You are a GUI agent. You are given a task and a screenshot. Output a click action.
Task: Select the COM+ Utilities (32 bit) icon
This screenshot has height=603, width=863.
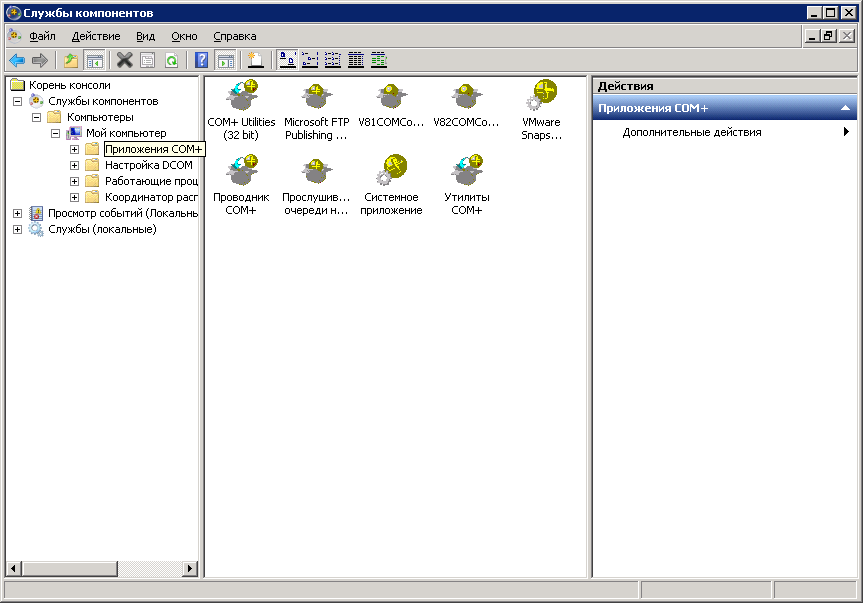241,98
